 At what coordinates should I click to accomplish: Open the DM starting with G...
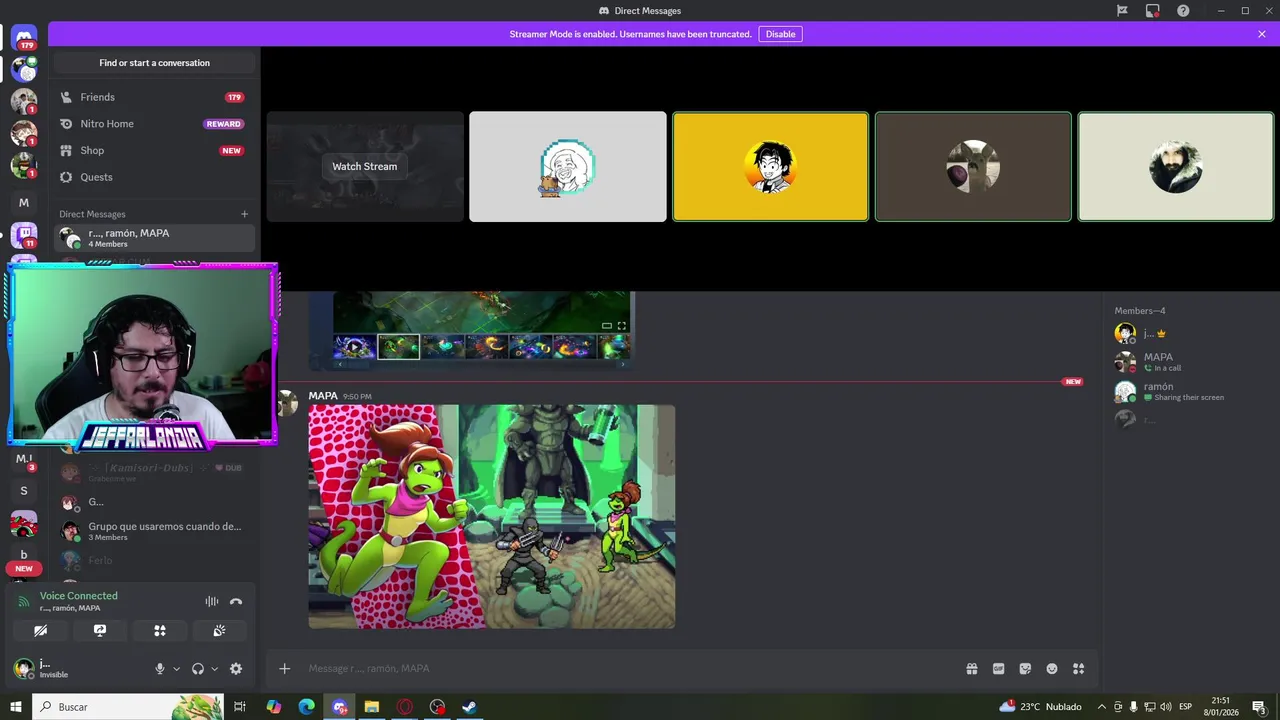click(154, 502)
